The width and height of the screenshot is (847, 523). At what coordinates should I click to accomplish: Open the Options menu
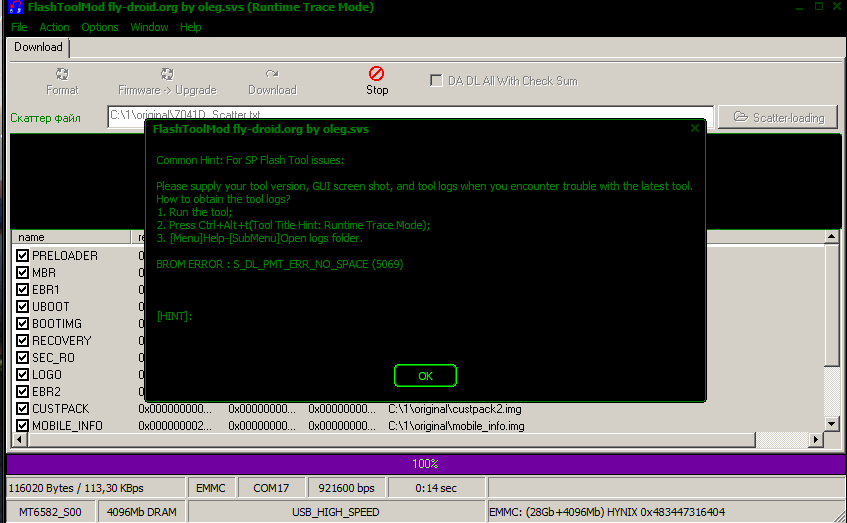[100, 27]
